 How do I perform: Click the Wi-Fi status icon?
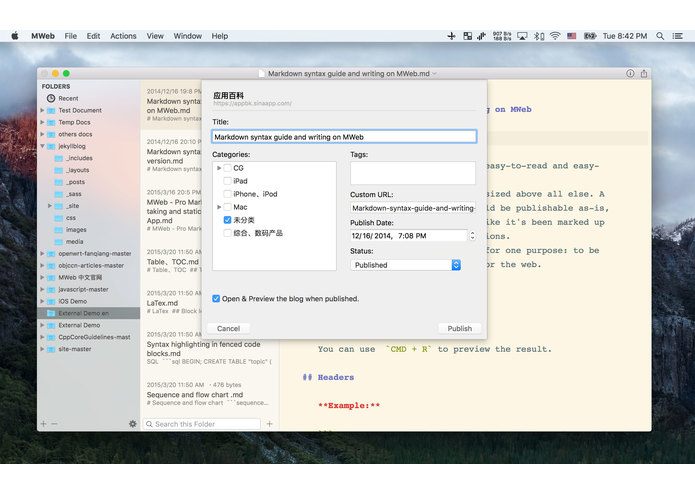click(555, 36)
